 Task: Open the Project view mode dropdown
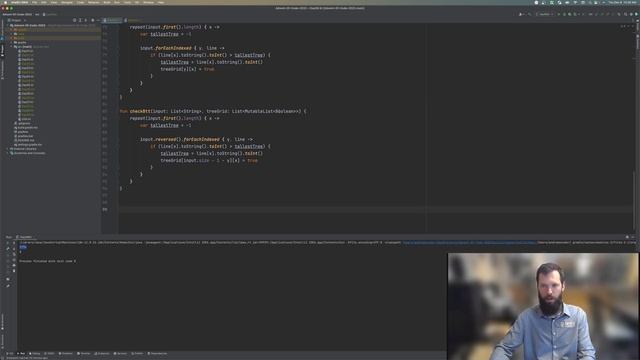click(17, 20)
